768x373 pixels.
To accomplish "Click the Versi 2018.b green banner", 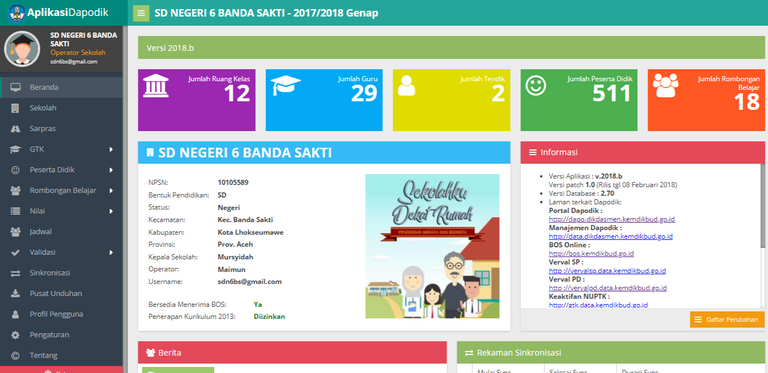I will (451, 48).
